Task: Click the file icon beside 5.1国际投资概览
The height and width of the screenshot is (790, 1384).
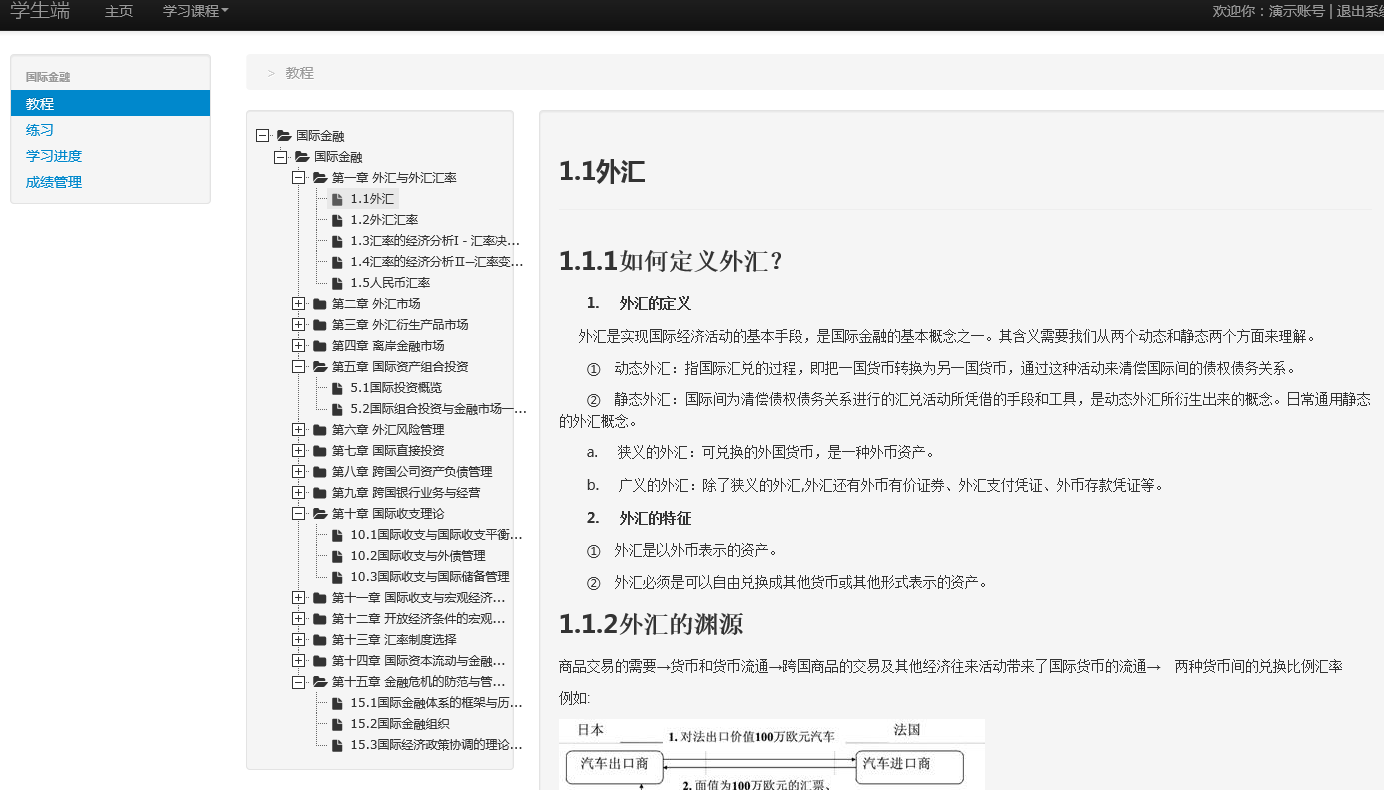Action: click(x=337, y=388)
